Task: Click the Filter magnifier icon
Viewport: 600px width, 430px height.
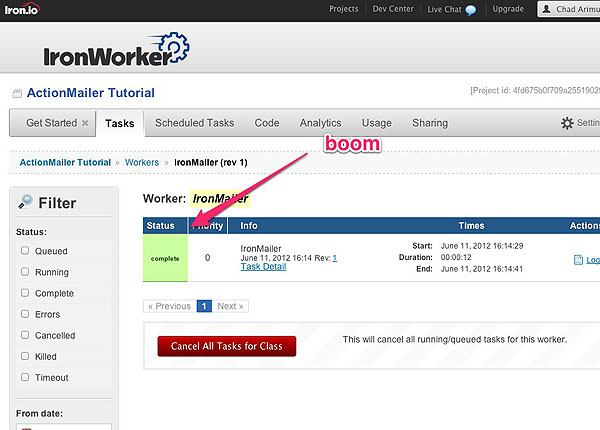Action: (25, 202)
